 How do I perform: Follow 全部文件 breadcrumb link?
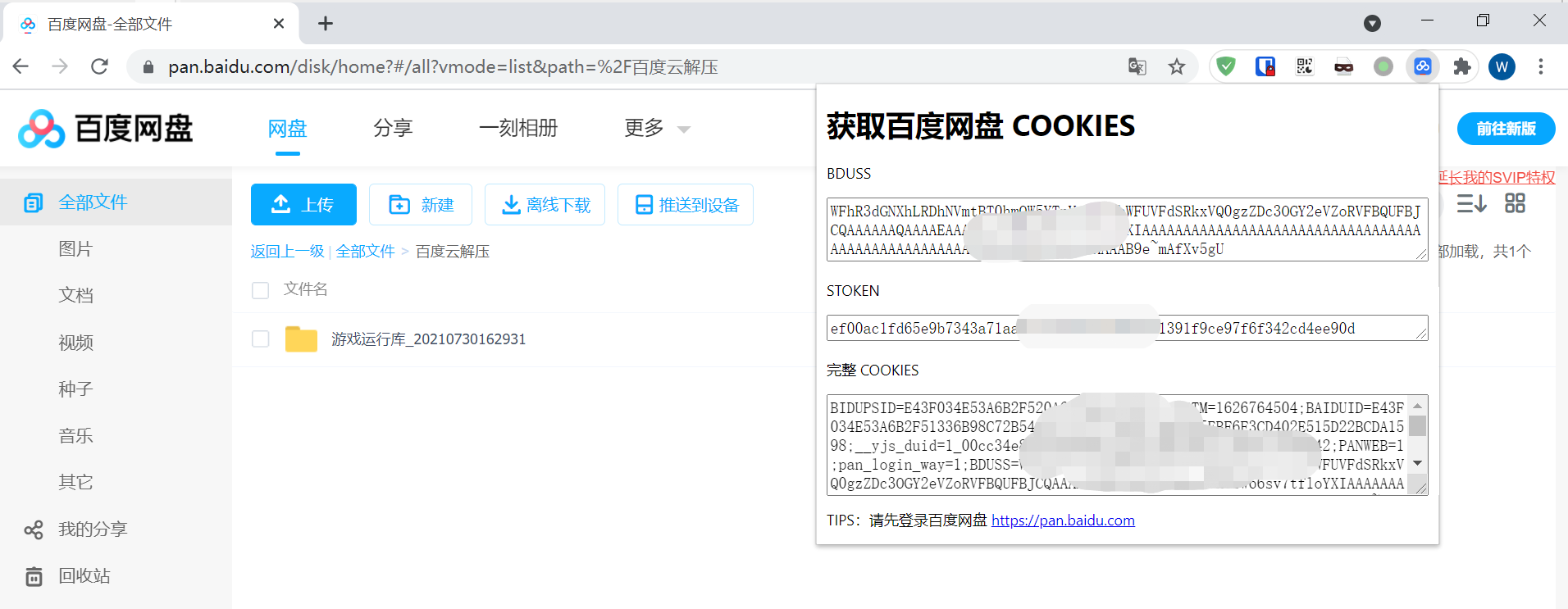pyautogui.click(x=366, y=252)
